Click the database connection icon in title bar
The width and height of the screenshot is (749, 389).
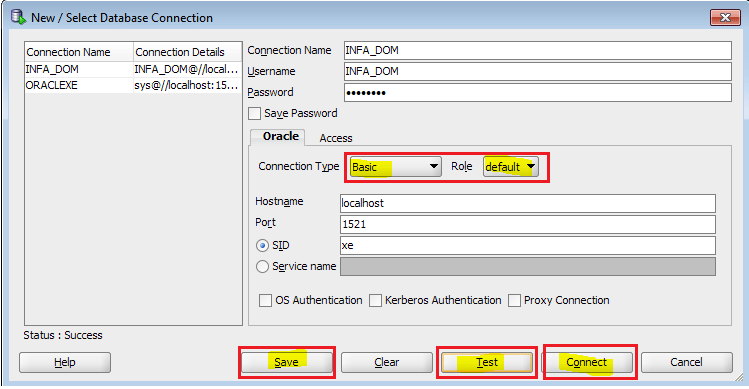point(18,17)
